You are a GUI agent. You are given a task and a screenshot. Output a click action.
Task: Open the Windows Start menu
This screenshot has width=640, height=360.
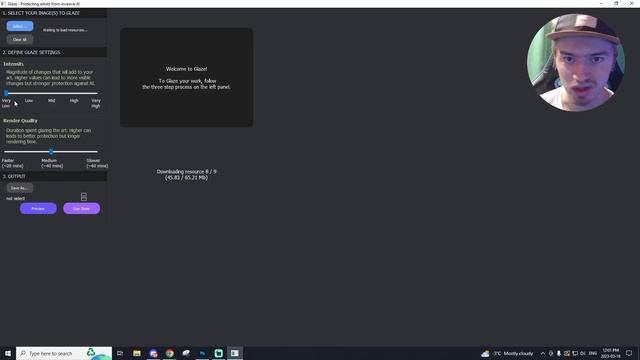(8, 353)
